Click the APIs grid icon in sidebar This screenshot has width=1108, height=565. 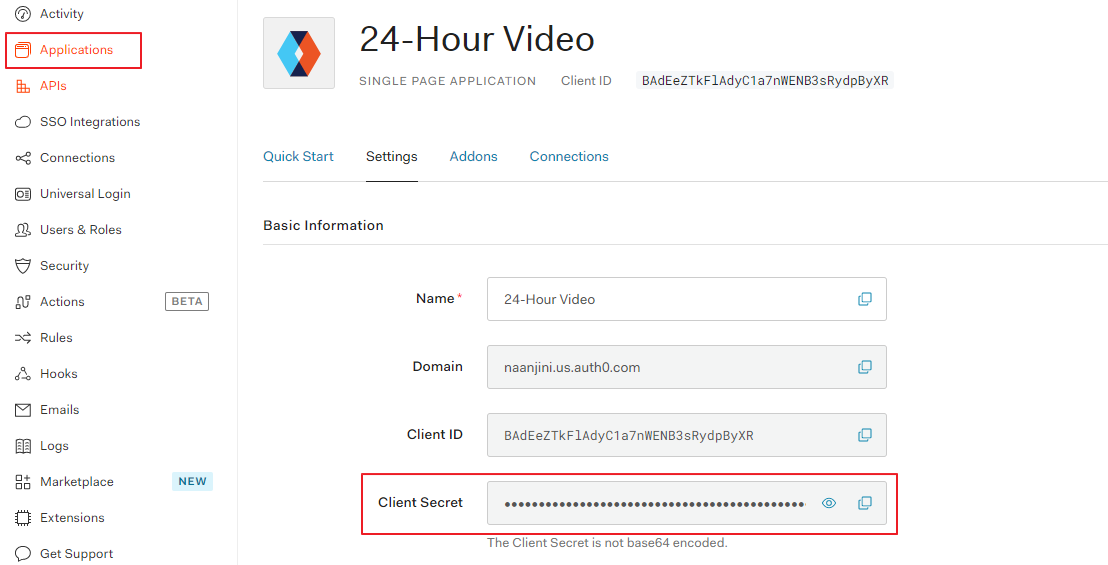click(23, 85)
